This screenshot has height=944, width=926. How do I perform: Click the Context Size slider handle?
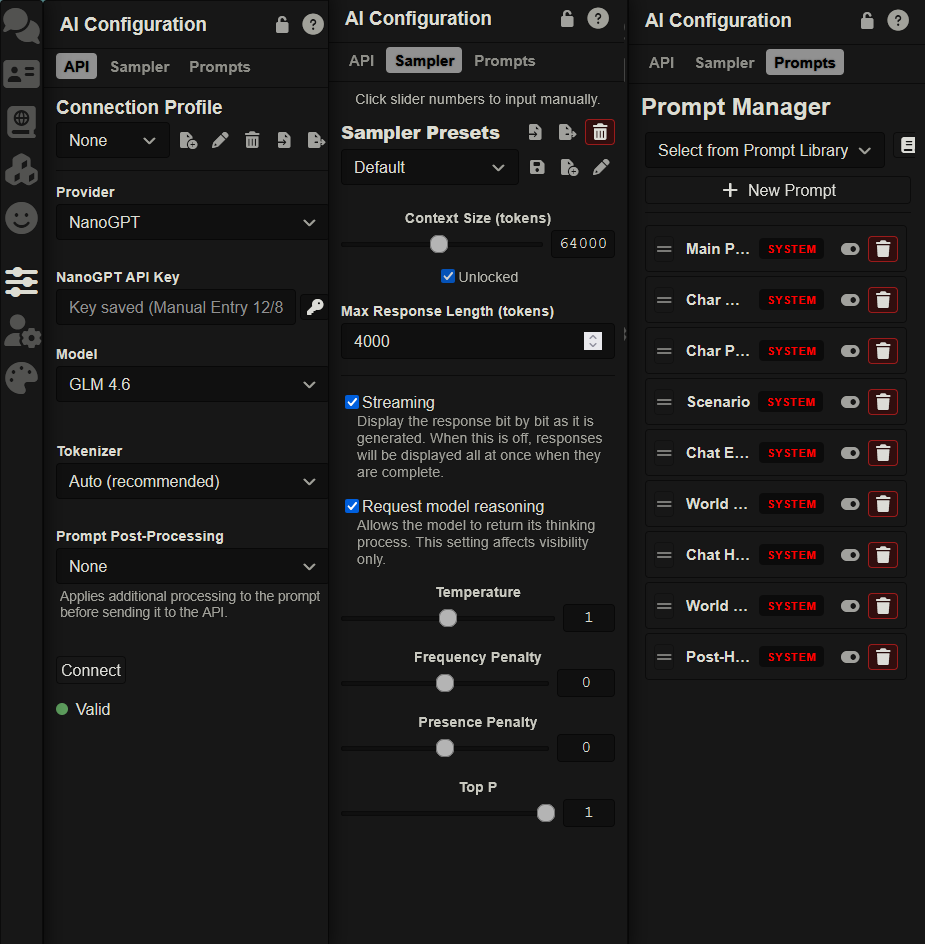[x=439, y=244]
